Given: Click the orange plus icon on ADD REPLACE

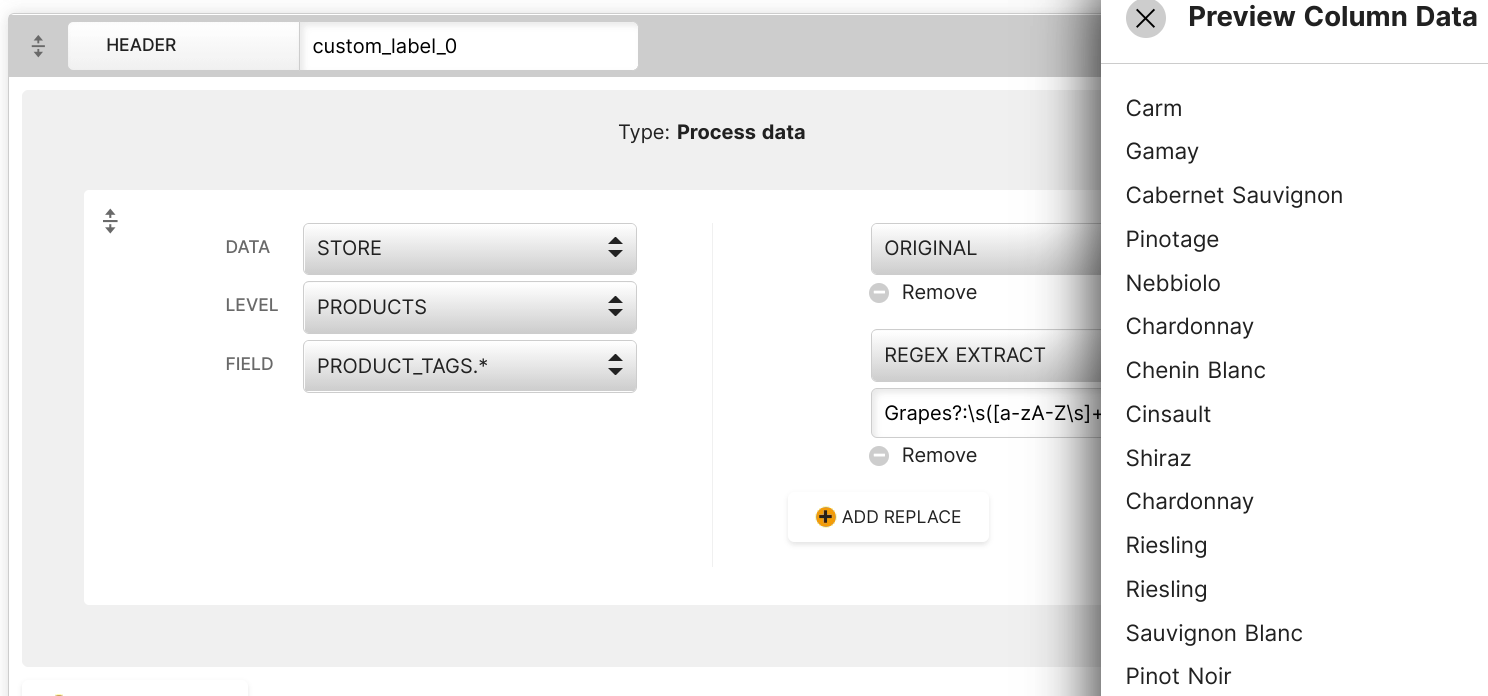Looking at the screenshot, I should coord(826,517).
